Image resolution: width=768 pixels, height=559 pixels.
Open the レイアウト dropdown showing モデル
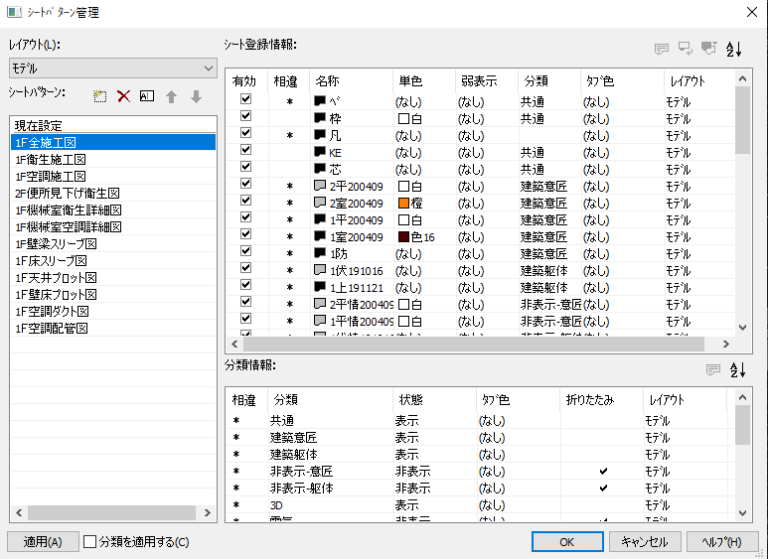pyautogui.click(x=112, y=68)
